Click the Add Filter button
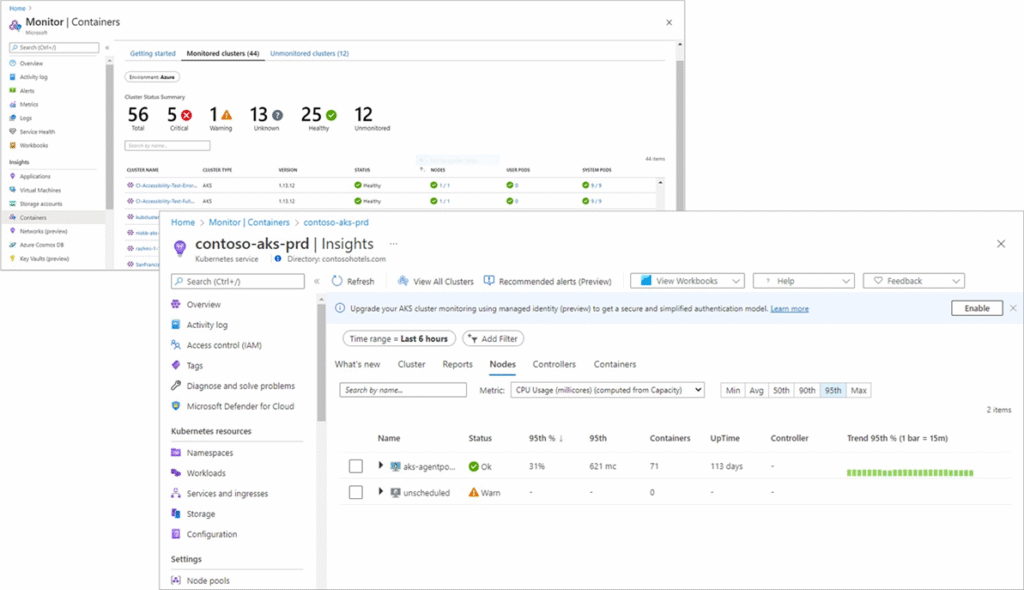 pos(493,338)
